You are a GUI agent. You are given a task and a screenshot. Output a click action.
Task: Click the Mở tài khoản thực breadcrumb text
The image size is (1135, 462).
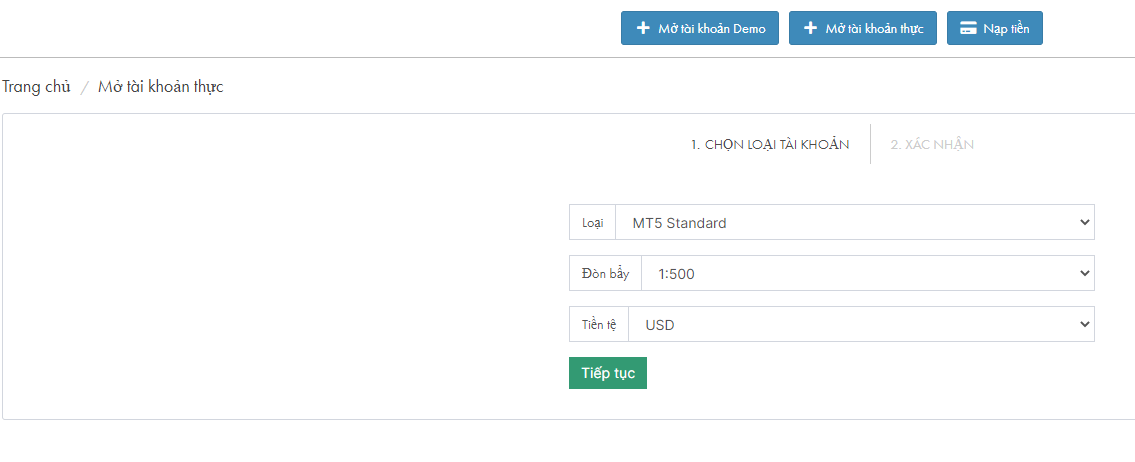tap(161, 87)
